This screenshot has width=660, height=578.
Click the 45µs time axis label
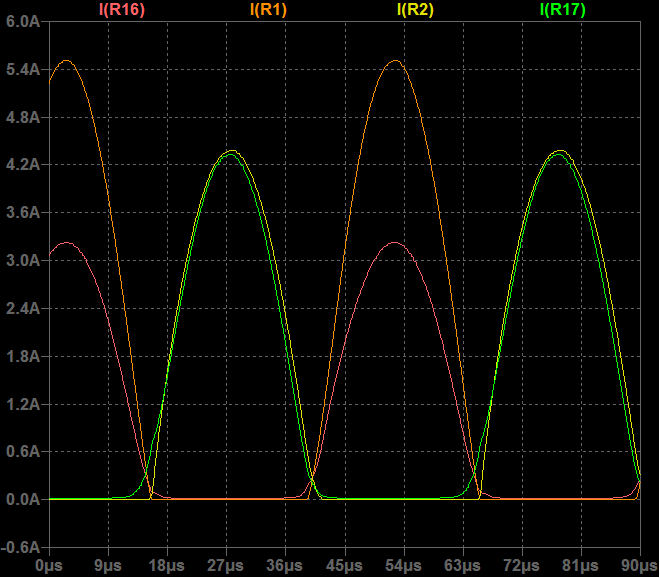pyautogui.click(x=345, y=565)
